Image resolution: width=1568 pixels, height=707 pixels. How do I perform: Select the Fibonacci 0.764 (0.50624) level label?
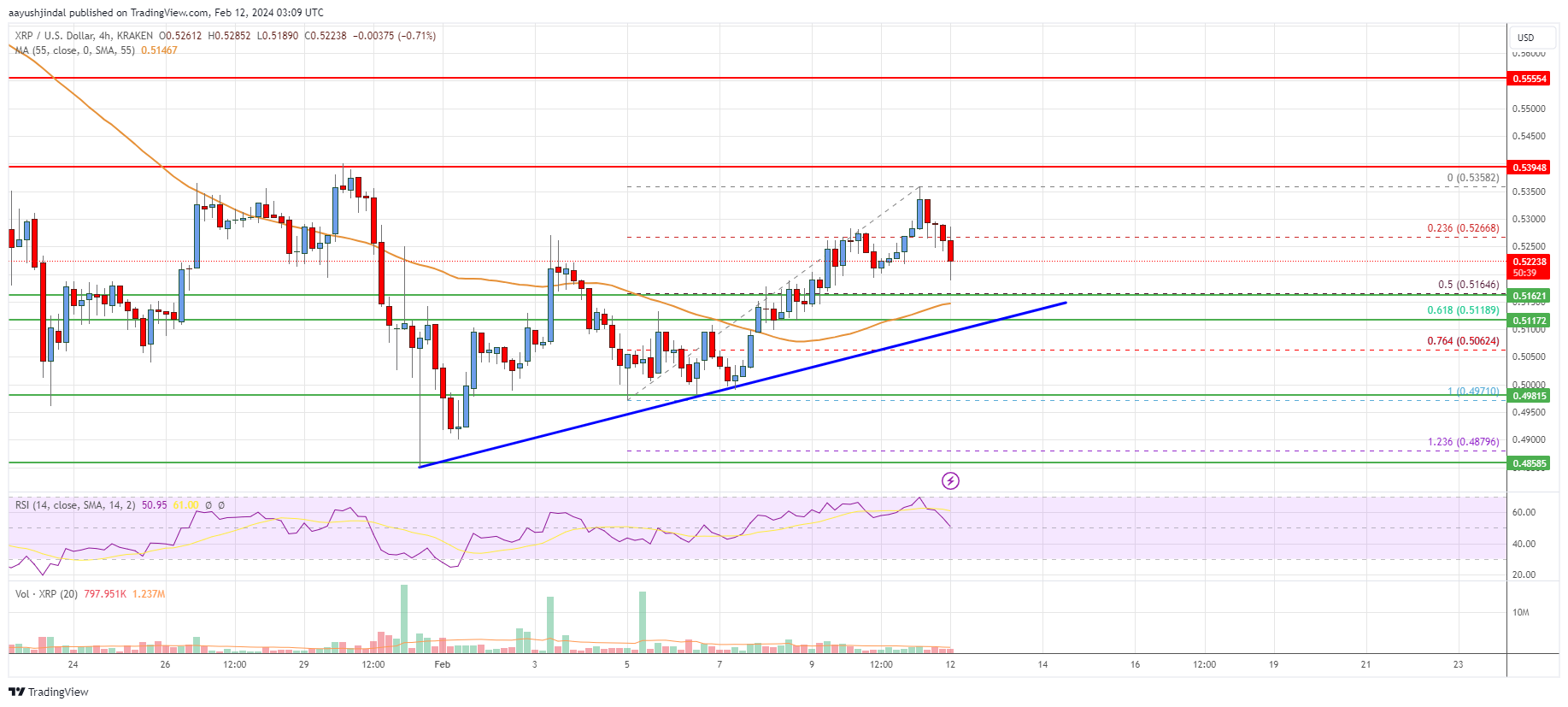(x=1463, y=341)
